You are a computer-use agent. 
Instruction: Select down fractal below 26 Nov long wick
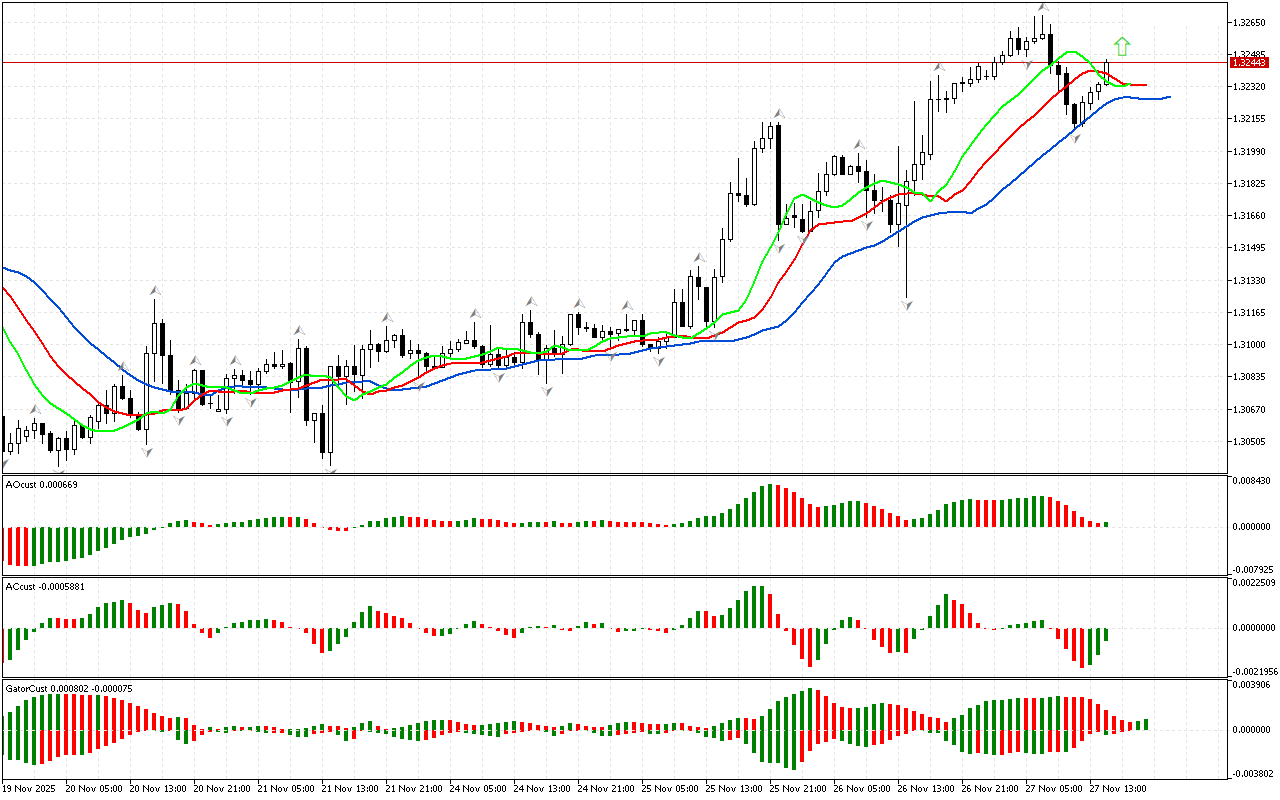pyautogui.click(x=907, y=304)
